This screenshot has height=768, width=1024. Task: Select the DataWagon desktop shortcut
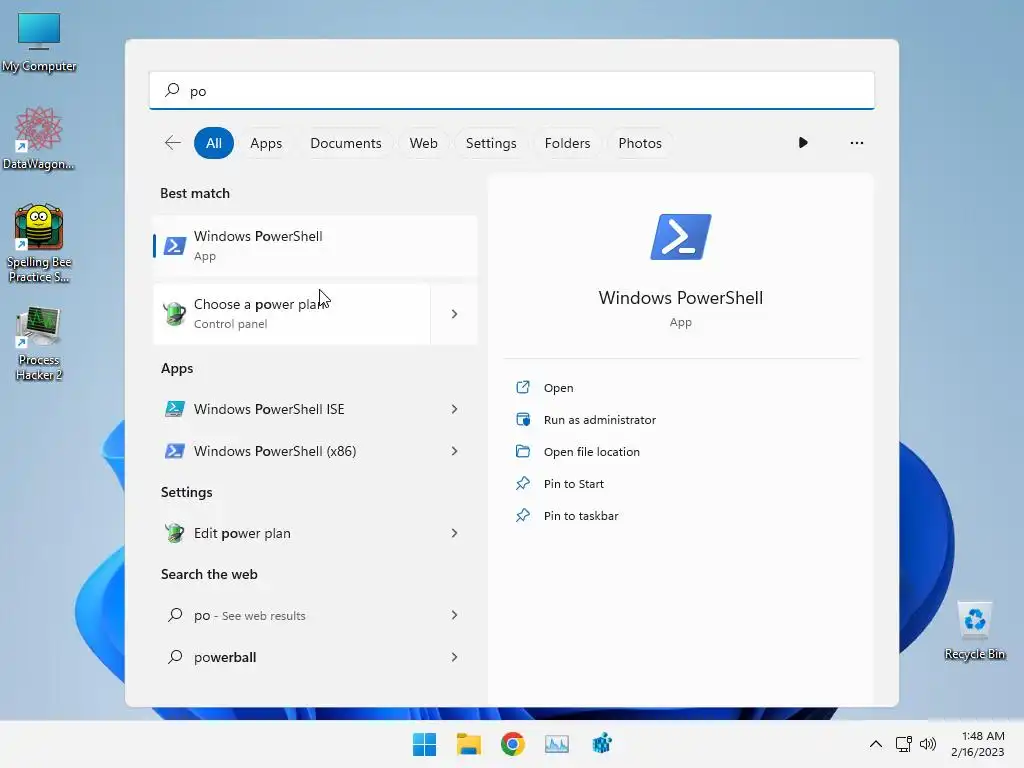pyautogui.click(x=39, y=138)
